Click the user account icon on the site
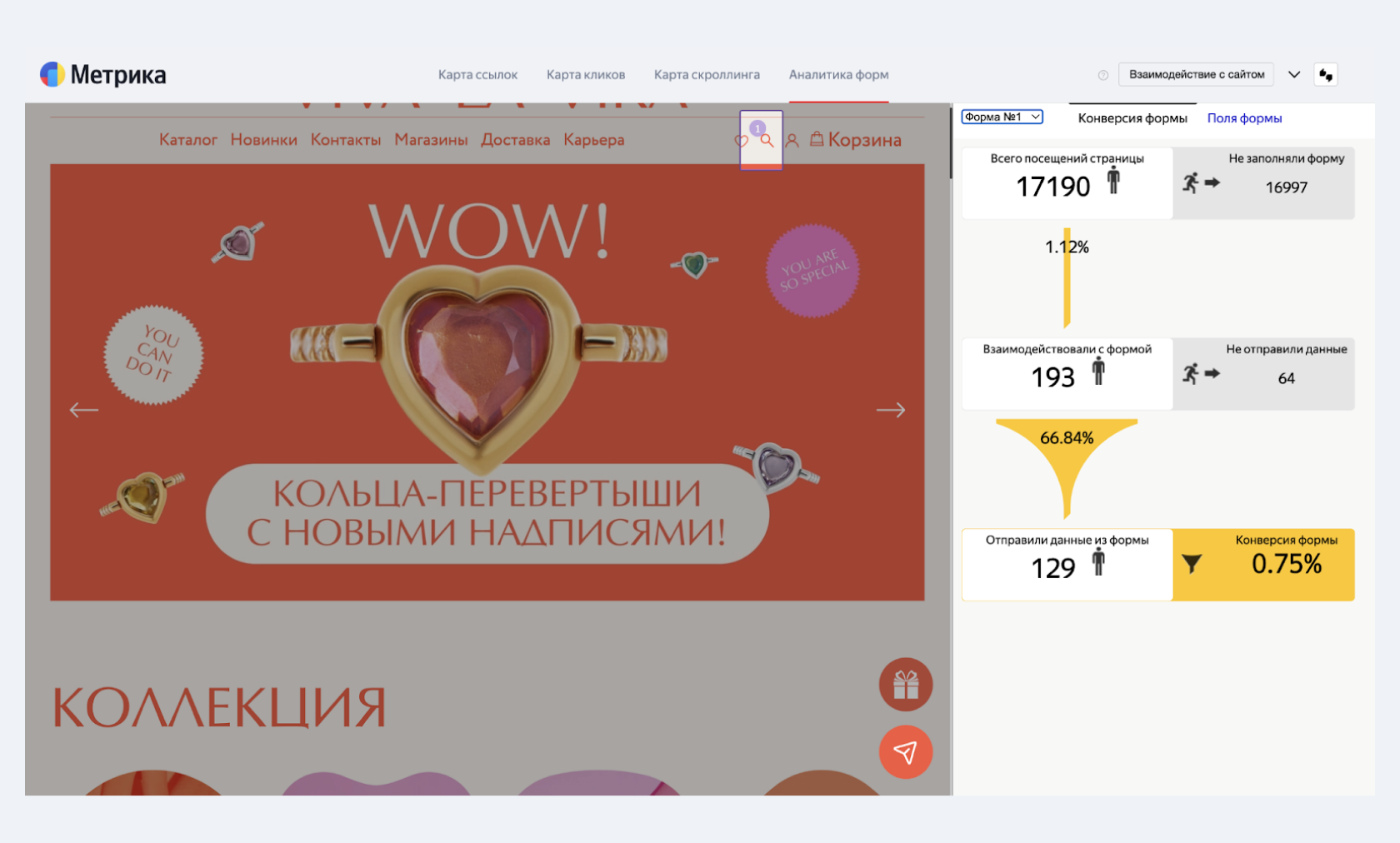The image size is (1400, 843). [x=792, y=141]
